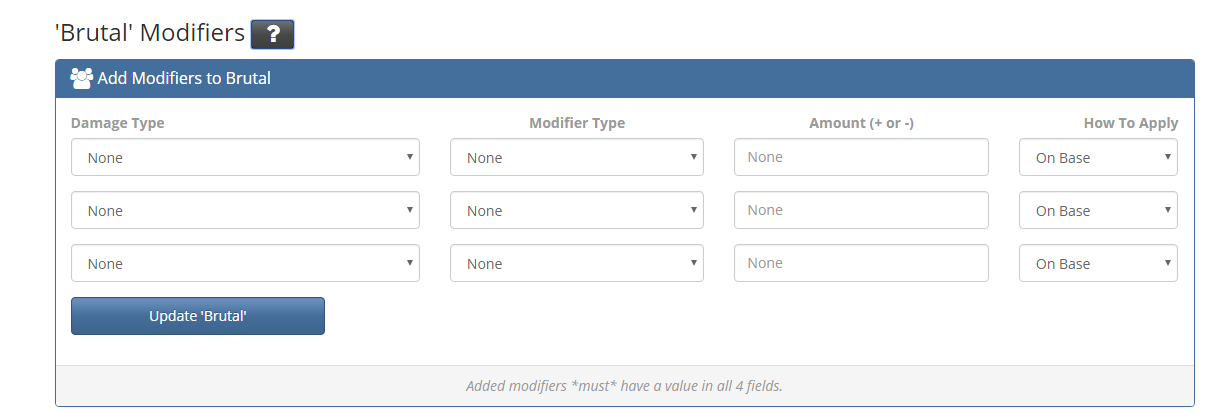Click the Modifier Type column label
Screen dimensions: 1223x418
point(577,123)
